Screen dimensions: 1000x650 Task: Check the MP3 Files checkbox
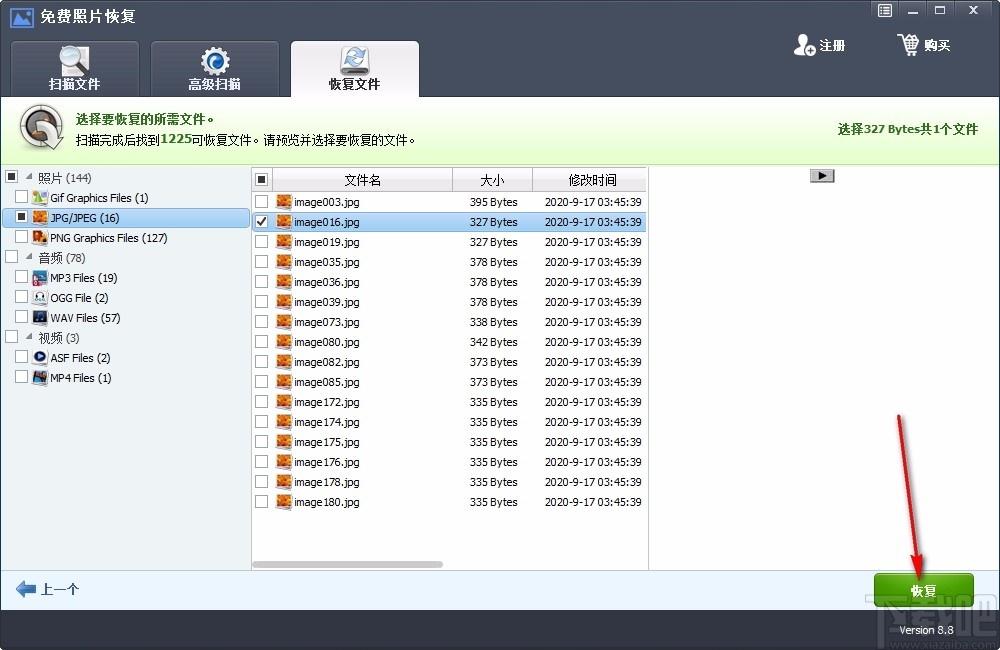pos(21,277)
